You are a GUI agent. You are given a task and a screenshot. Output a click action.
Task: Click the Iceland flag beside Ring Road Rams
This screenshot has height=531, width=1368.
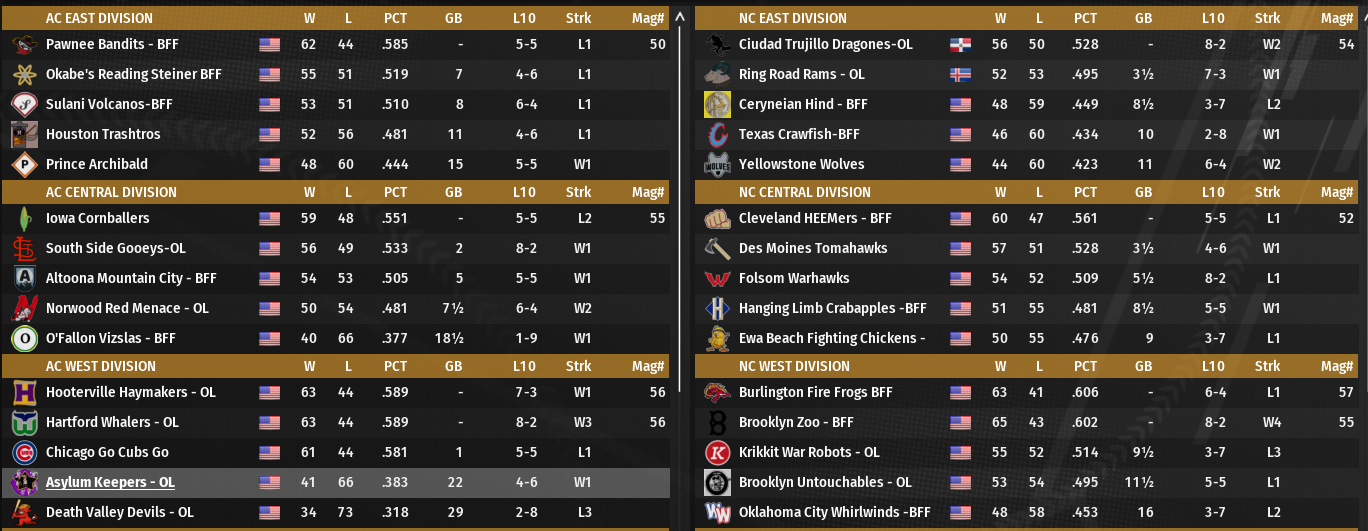click(x=960, y=74)
